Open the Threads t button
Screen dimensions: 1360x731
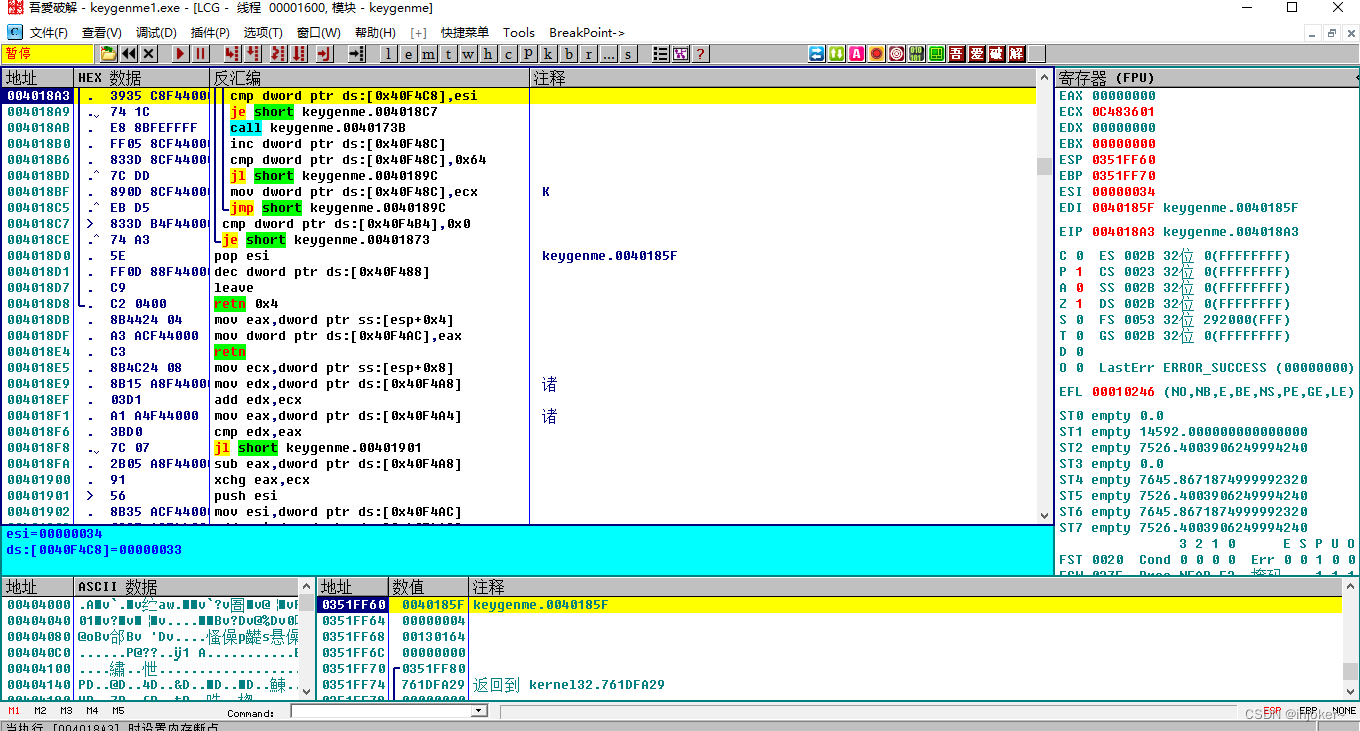448,54
